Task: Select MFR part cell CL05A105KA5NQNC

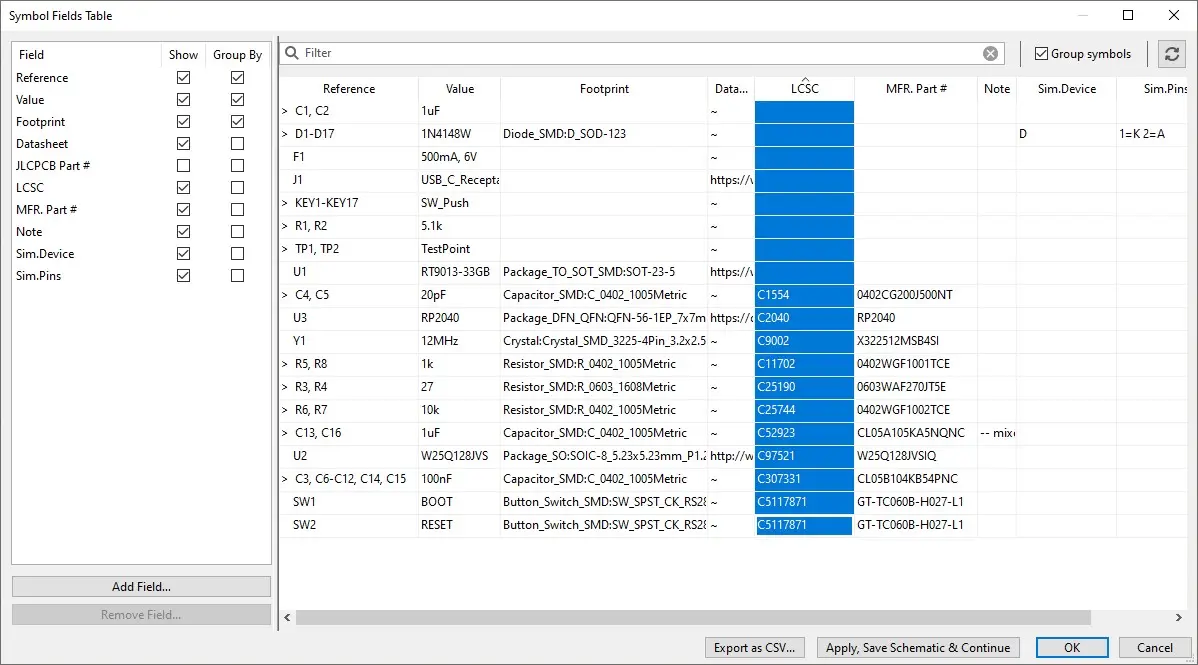Action: click(x=916, y=433)
